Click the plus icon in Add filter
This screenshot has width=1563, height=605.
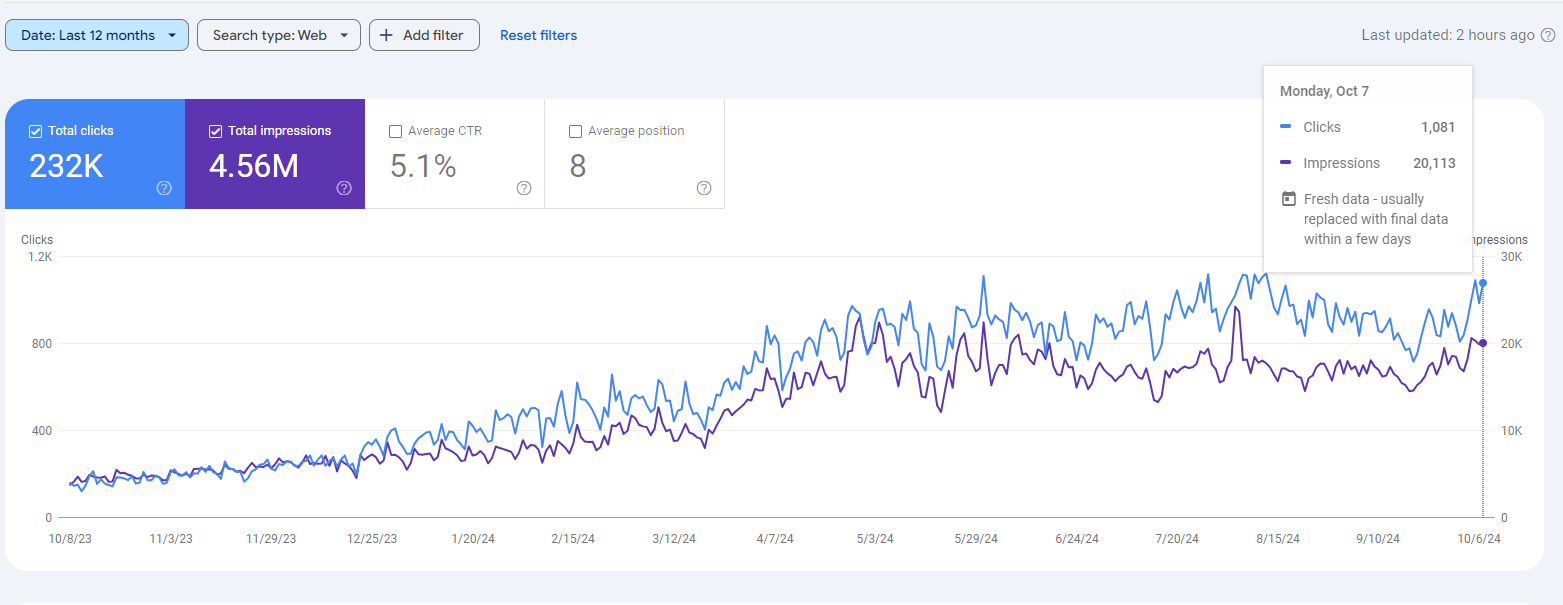[387, 35]
